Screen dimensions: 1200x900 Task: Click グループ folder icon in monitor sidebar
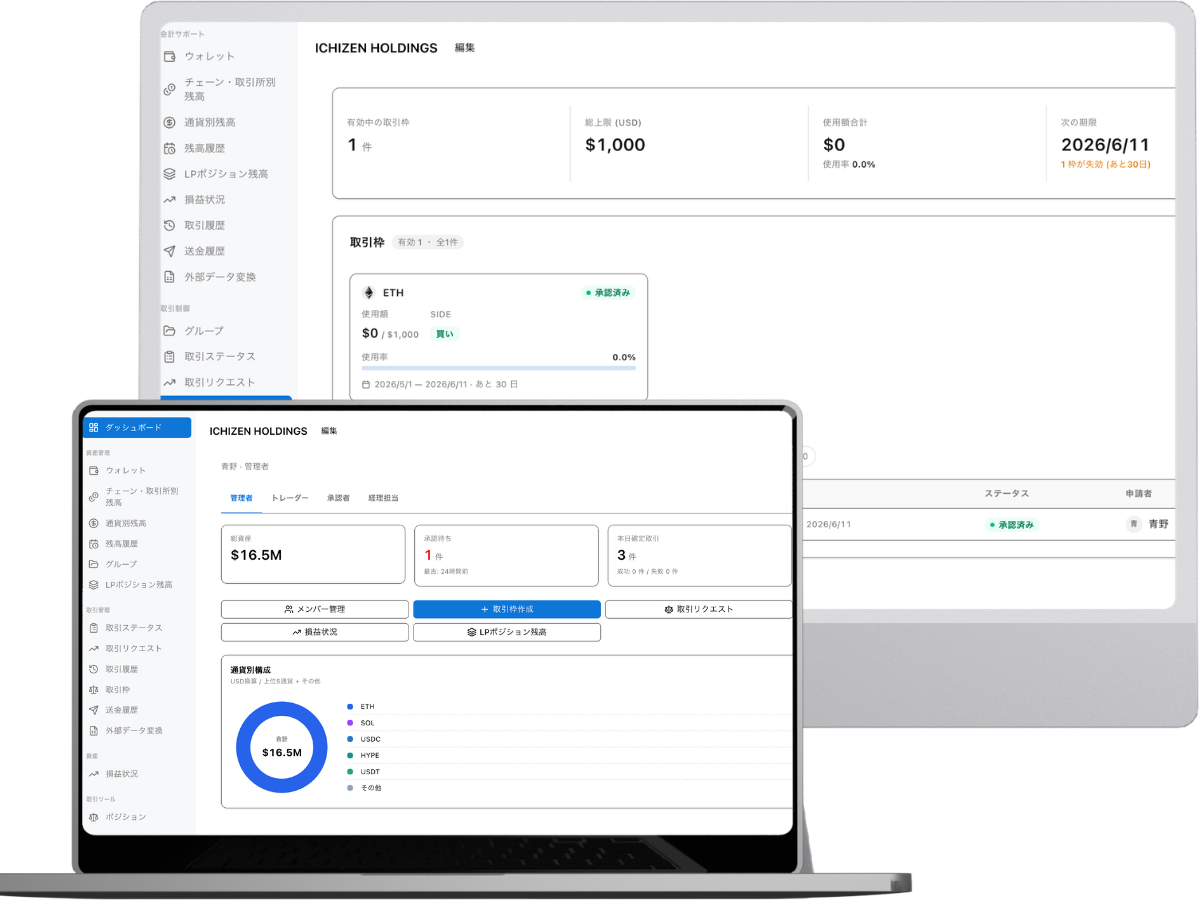point(170,331)
